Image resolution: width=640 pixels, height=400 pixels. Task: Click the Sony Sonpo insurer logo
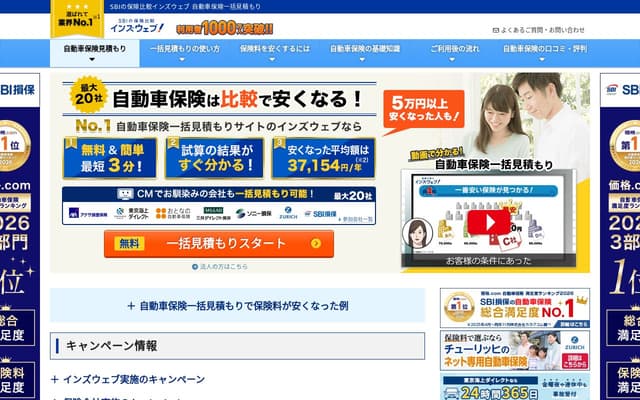pos(253,213)
